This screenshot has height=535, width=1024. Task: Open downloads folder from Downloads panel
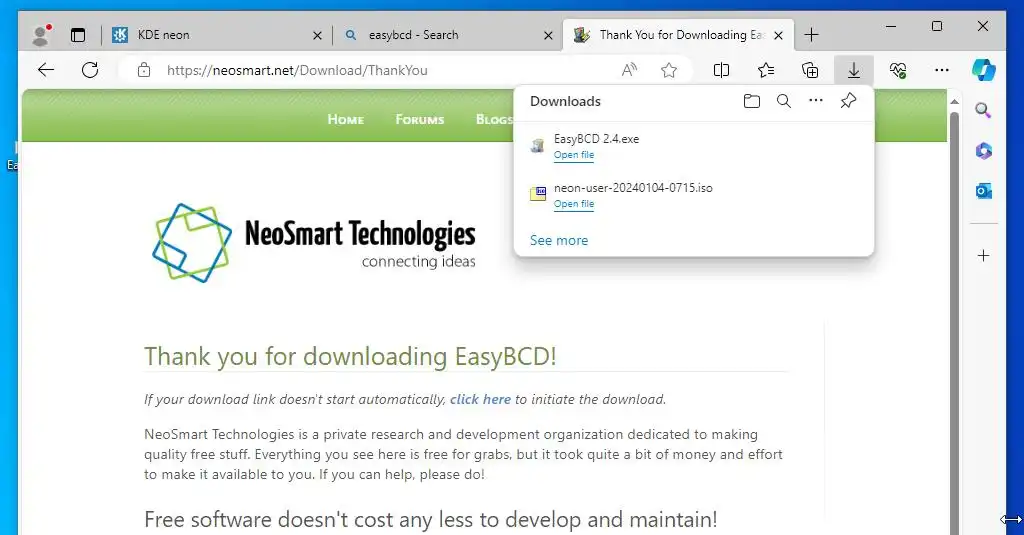tap(752, 101)
